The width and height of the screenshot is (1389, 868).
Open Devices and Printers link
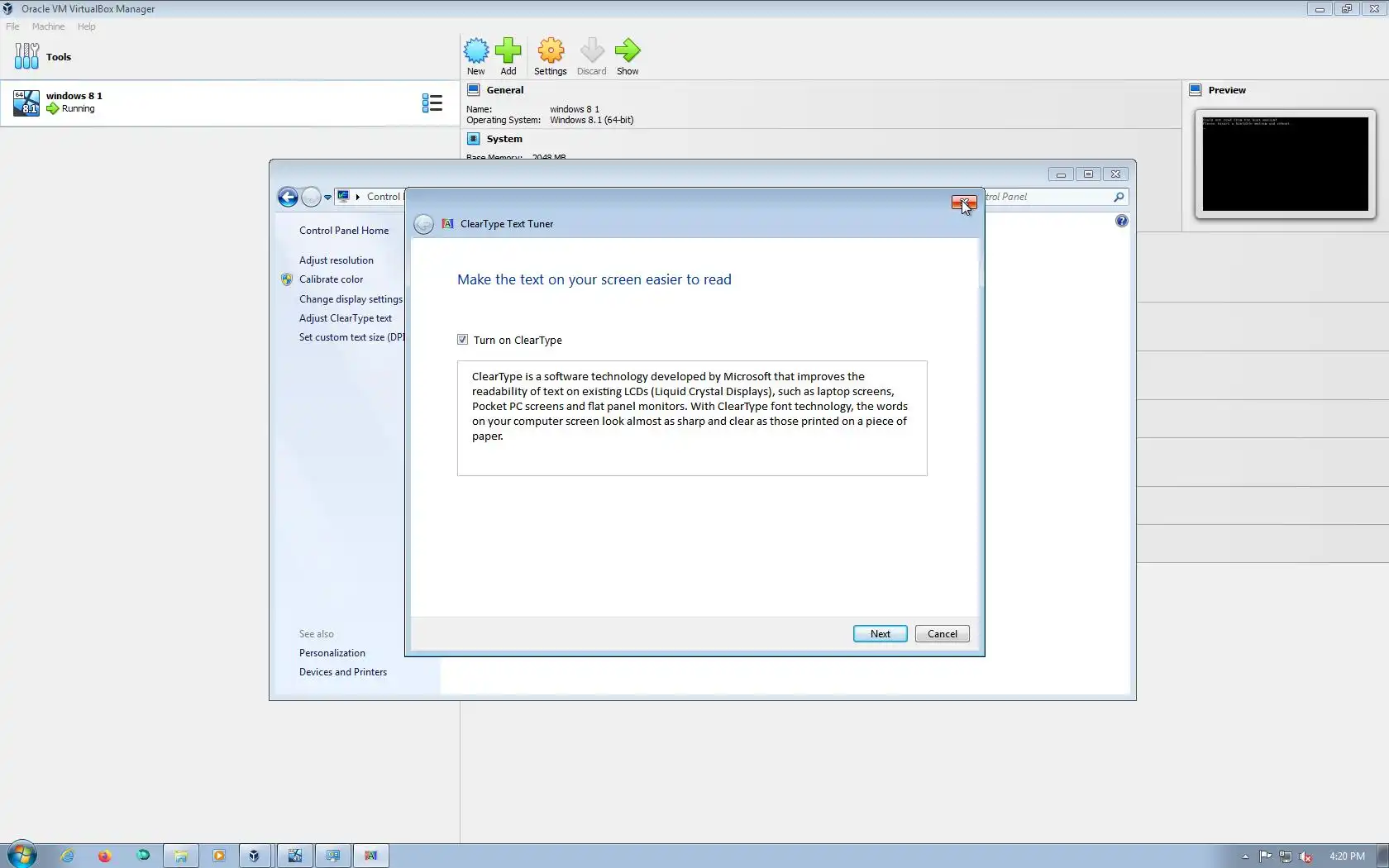pos(343,672)
